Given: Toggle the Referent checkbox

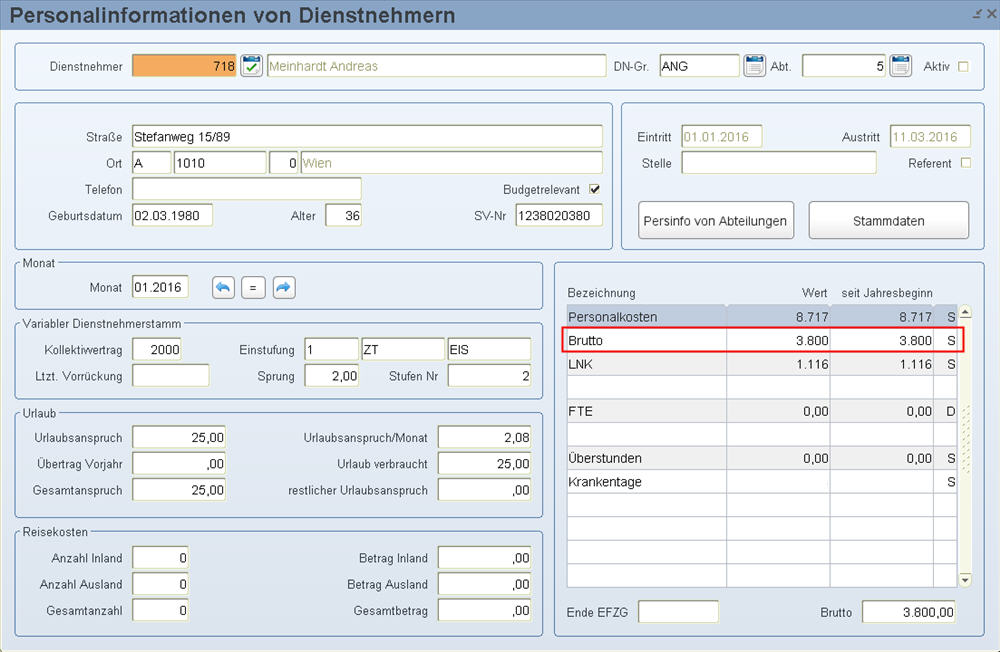Looking at the screenshot, I should point(966,163).
